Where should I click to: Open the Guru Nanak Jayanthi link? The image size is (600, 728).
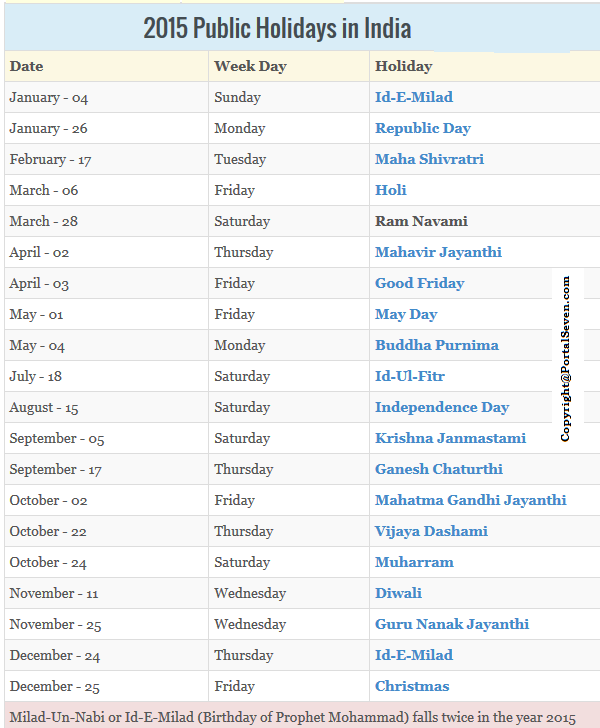452,624
